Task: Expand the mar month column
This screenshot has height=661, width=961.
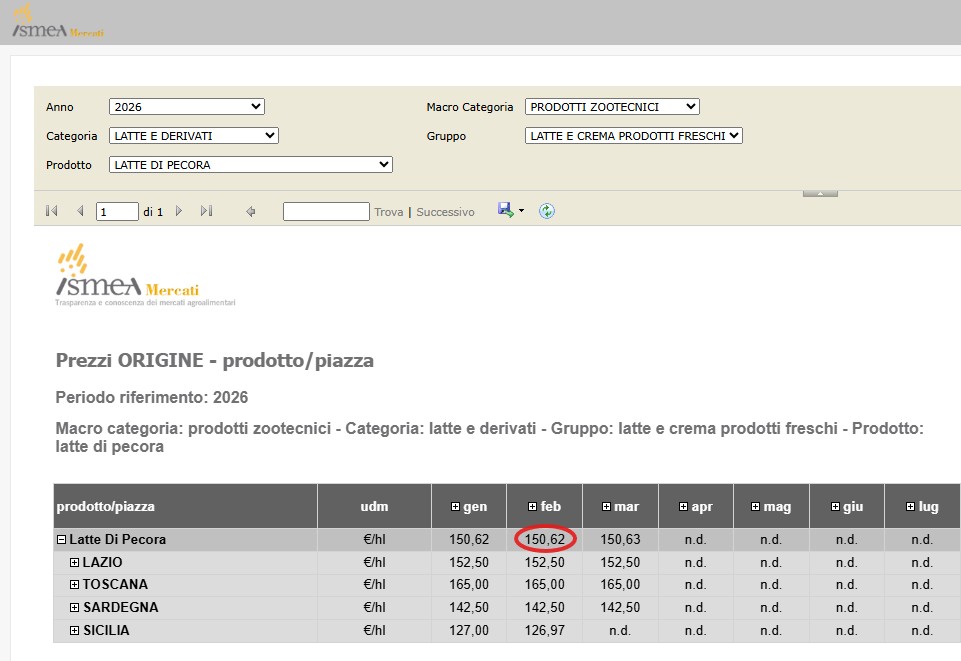Action: (x=606, y=507)
